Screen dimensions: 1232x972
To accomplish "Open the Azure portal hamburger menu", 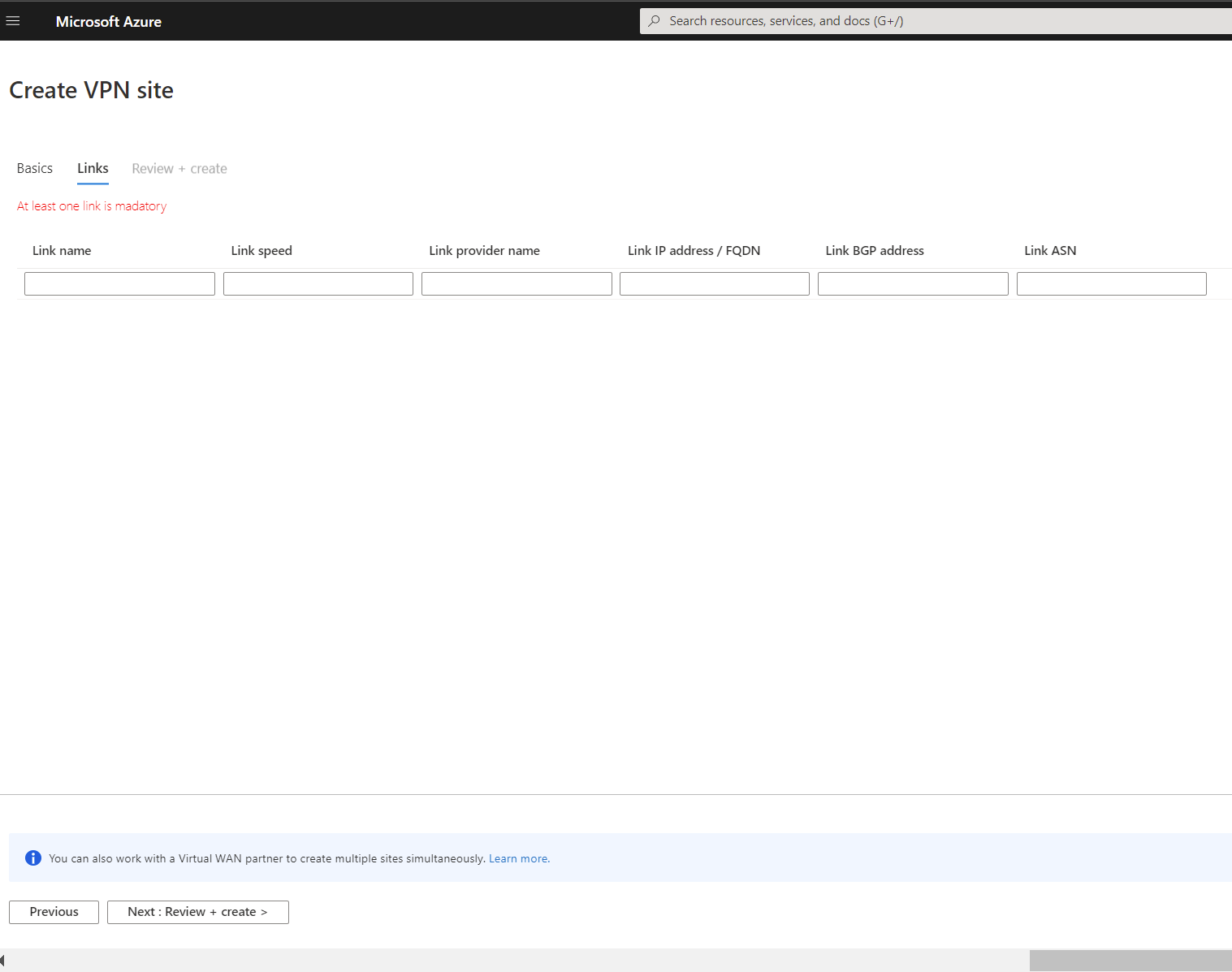I will point(13,20).
